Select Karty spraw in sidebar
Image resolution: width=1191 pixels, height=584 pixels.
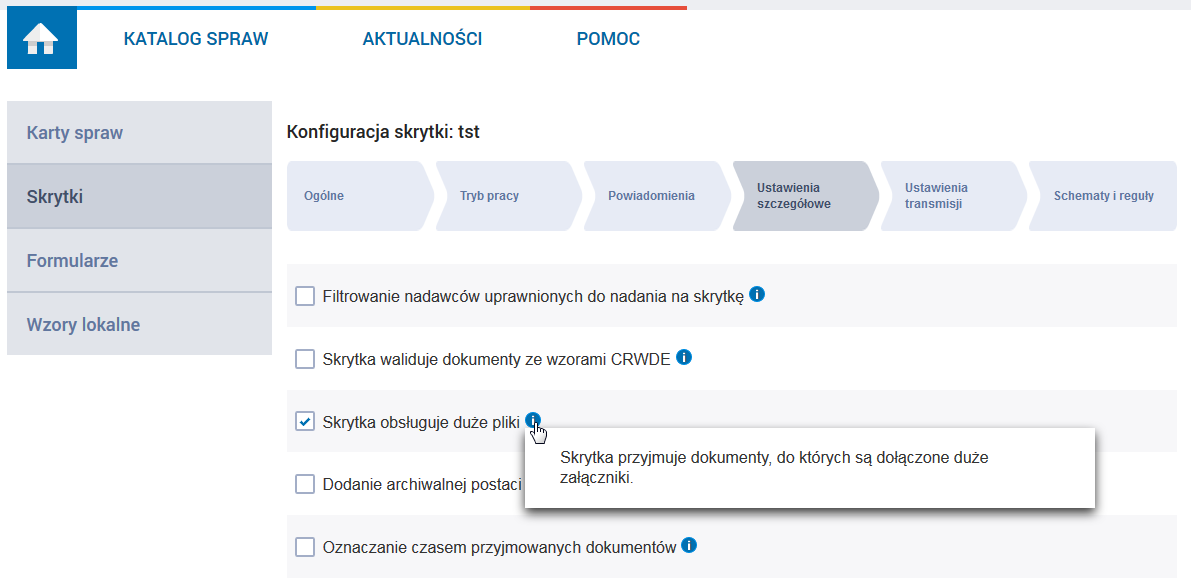(x=139, y=133)
